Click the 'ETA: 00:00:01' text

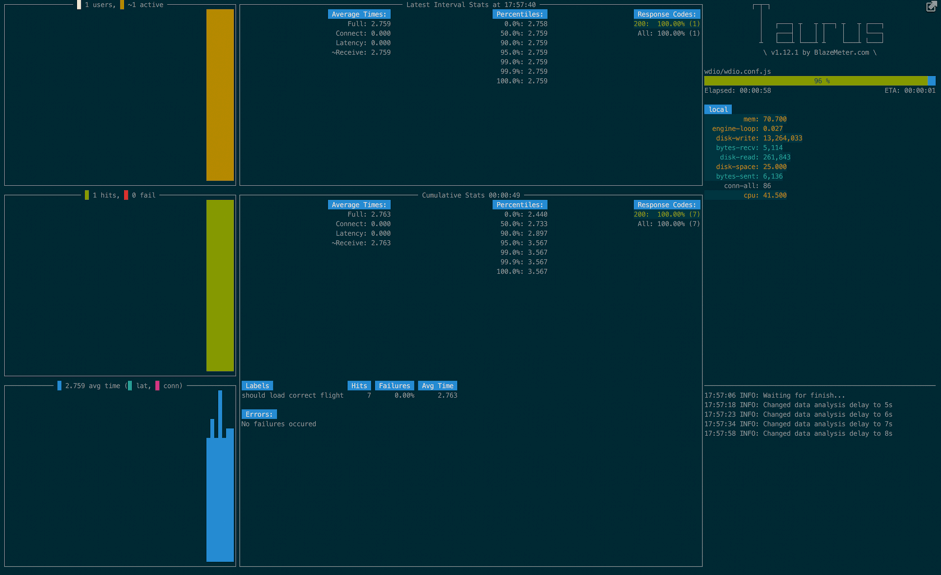pos(910,91)
